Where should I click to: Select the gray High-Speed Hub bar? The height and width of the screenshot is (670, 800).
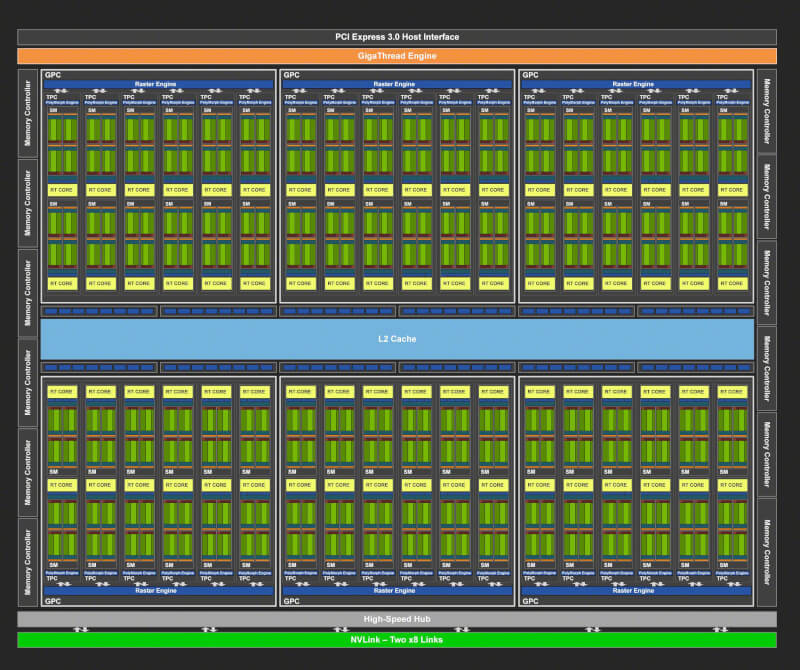[x=397, y=619]
